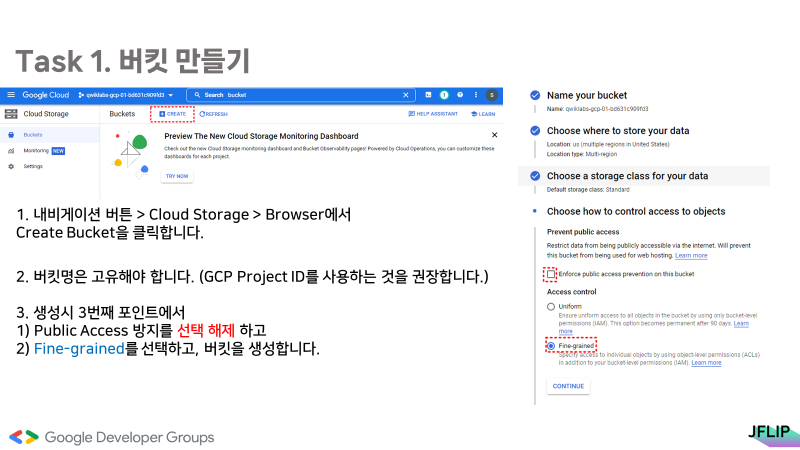Click the TRY NOW button

point(177,176)
